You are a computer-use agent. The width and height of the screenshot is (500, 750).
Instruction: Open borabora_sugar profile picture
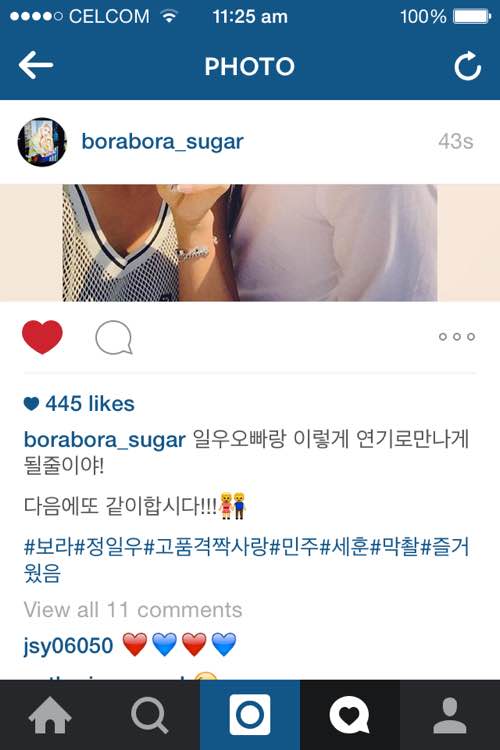(x=42, y=142)
